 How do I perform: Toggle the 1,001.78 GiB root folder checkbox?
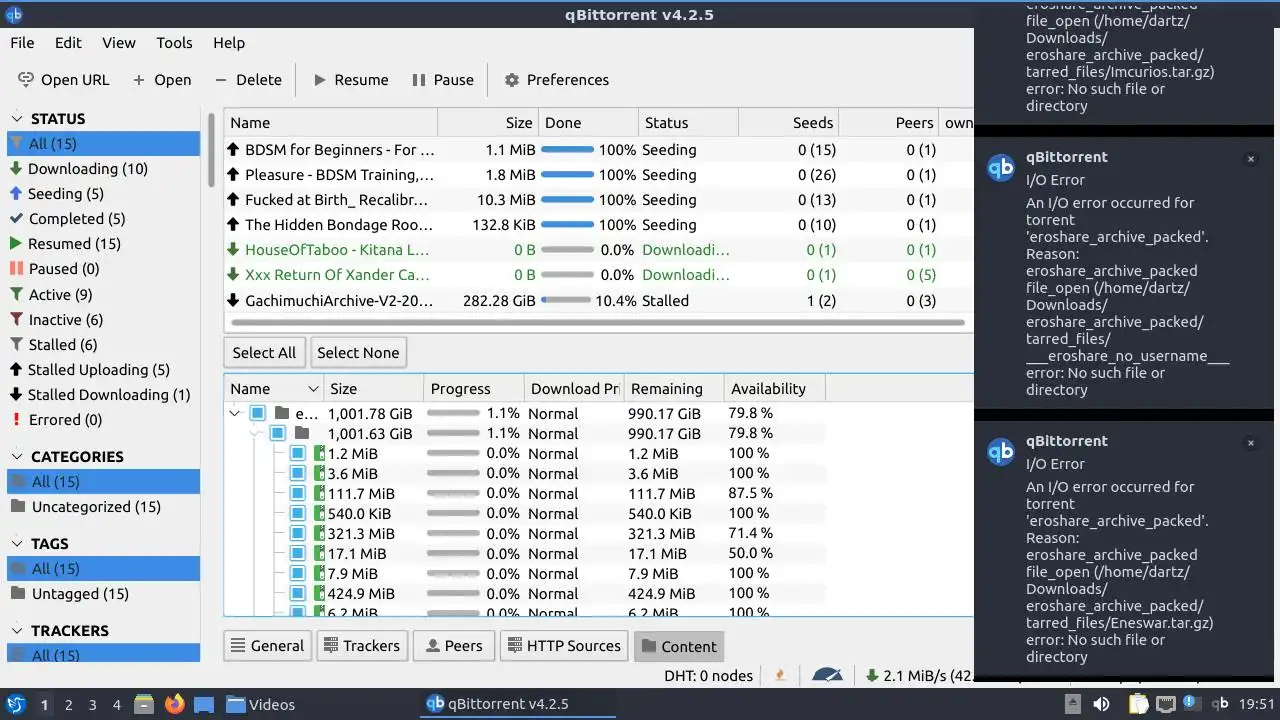pos(257,413)
